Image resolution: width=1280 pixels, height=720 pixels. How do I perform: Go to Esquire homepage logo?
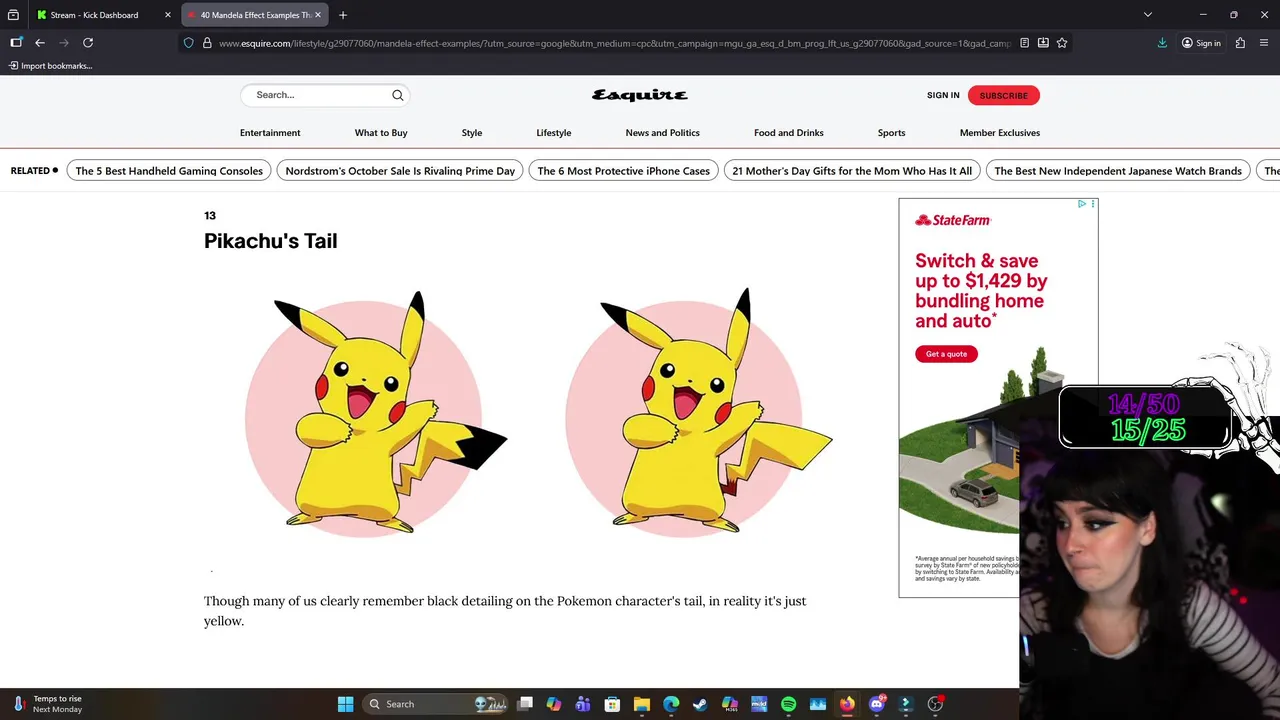(x=640, y=95)
